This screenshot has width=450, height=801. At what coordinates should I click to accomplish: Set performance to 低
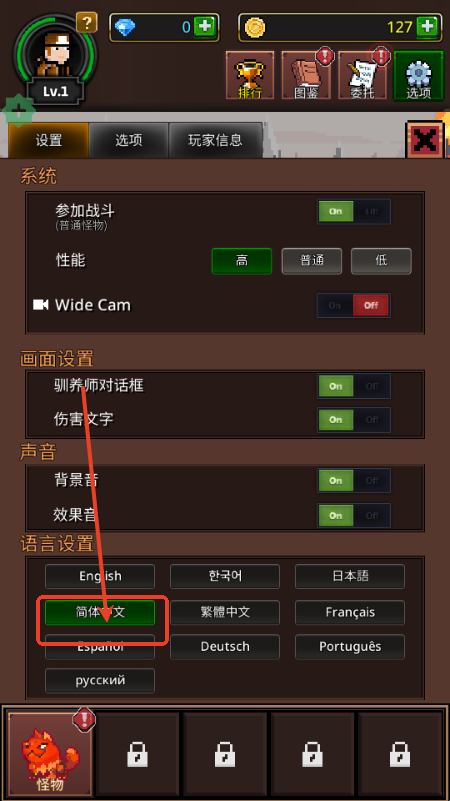point(381,261)
